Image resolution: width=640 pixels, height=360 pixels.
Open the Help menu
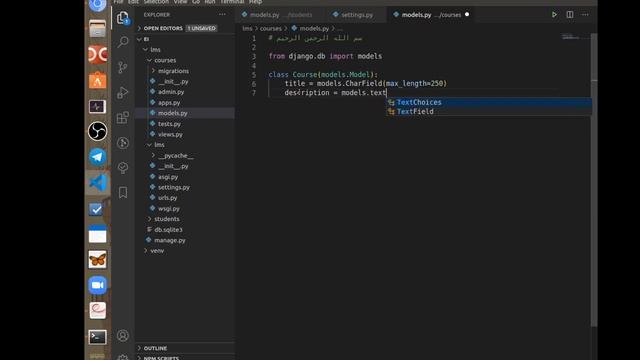click(x=256, y=2)
